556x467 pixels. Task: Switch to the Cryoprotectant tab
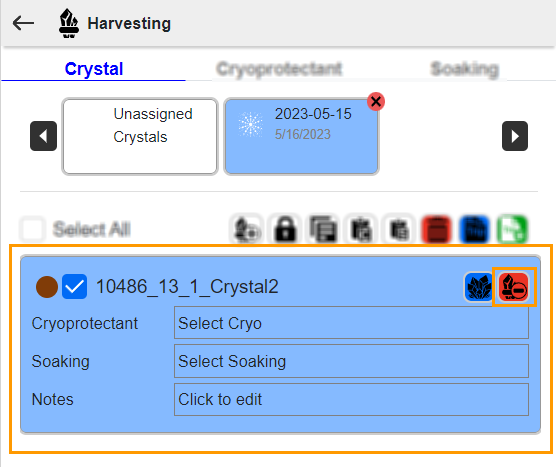279,69
